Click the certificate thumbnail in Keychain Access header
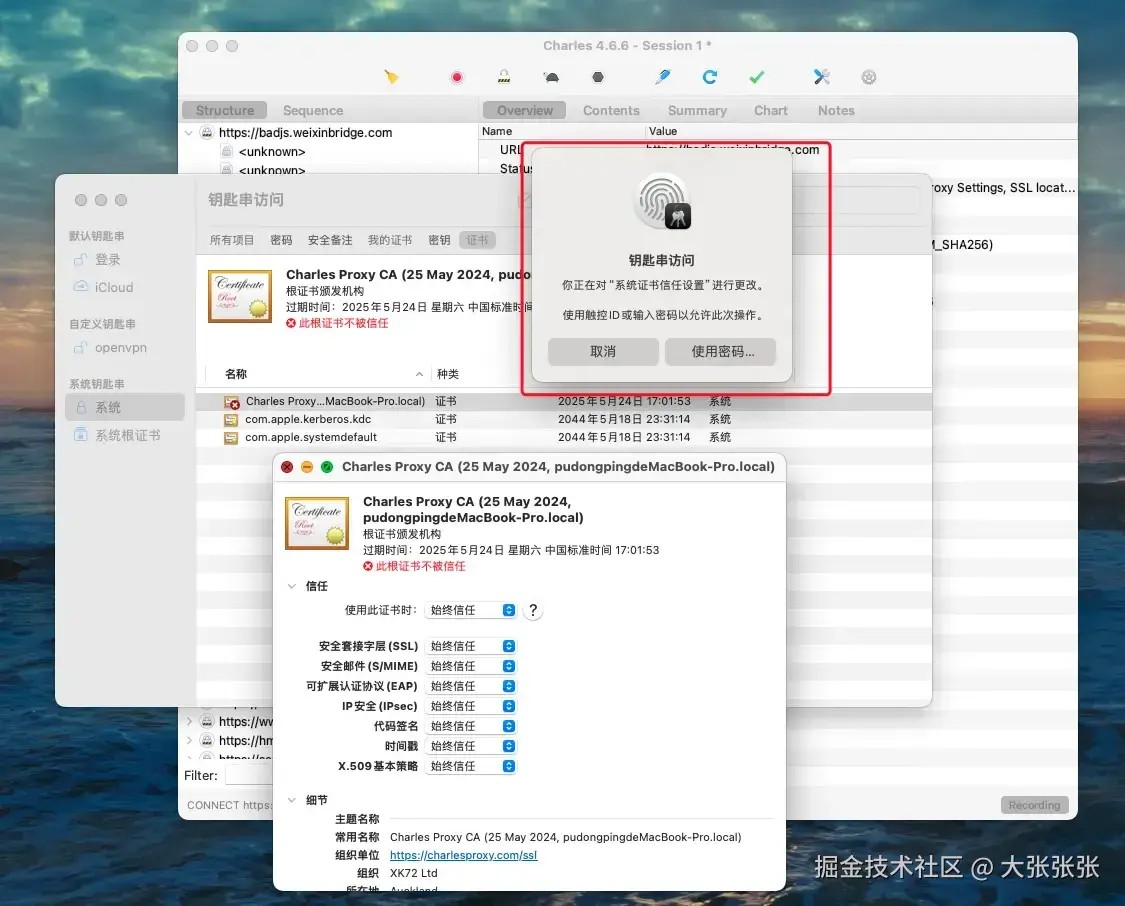The image size is (1125, 906). 240,296
